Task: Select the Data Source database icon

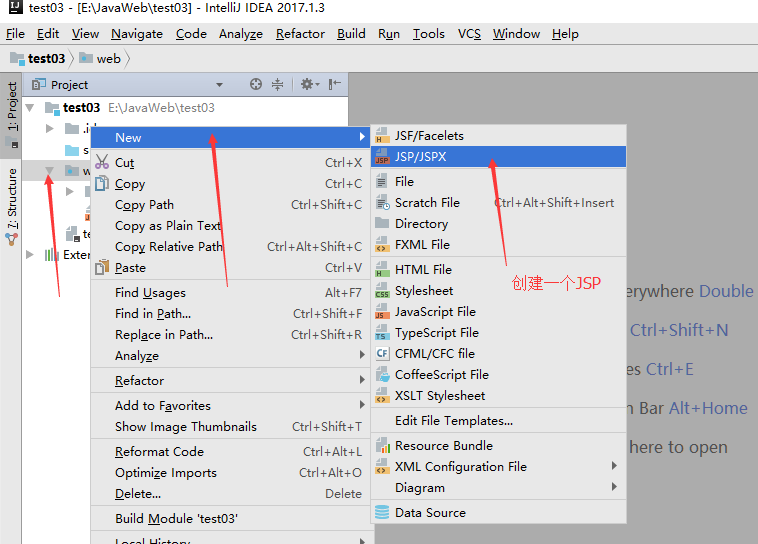Action: click(x=382, y=513)
